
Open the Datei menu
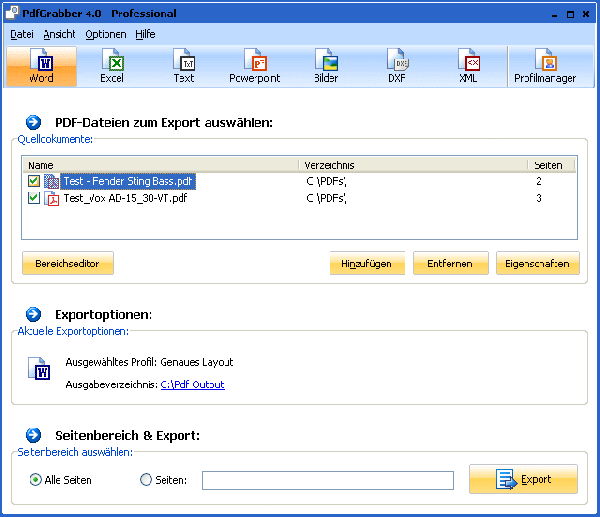pos(22,34)
